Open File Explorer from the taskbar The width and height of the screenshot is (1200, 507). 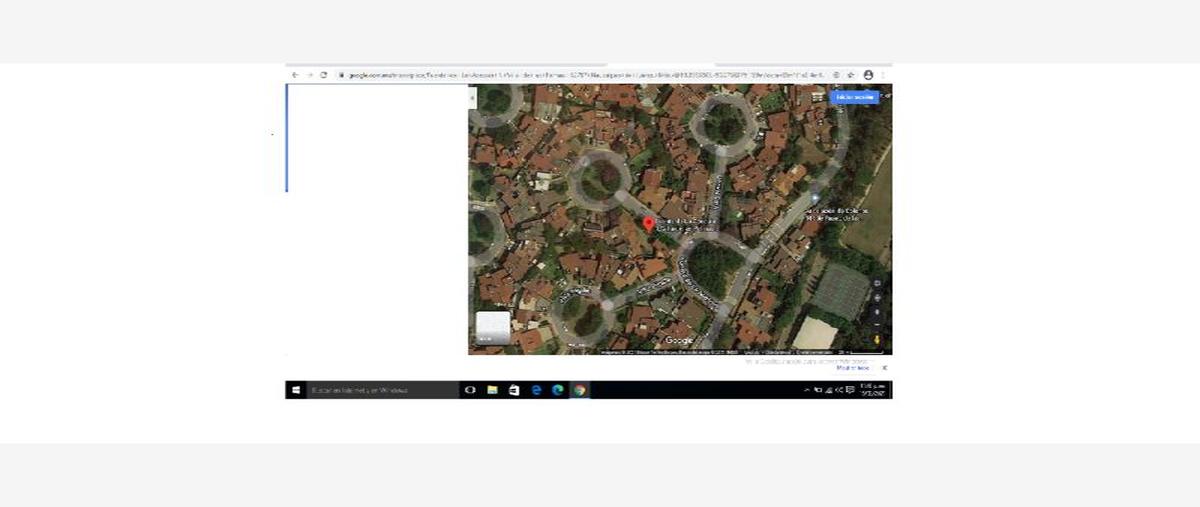click(492, 390)
